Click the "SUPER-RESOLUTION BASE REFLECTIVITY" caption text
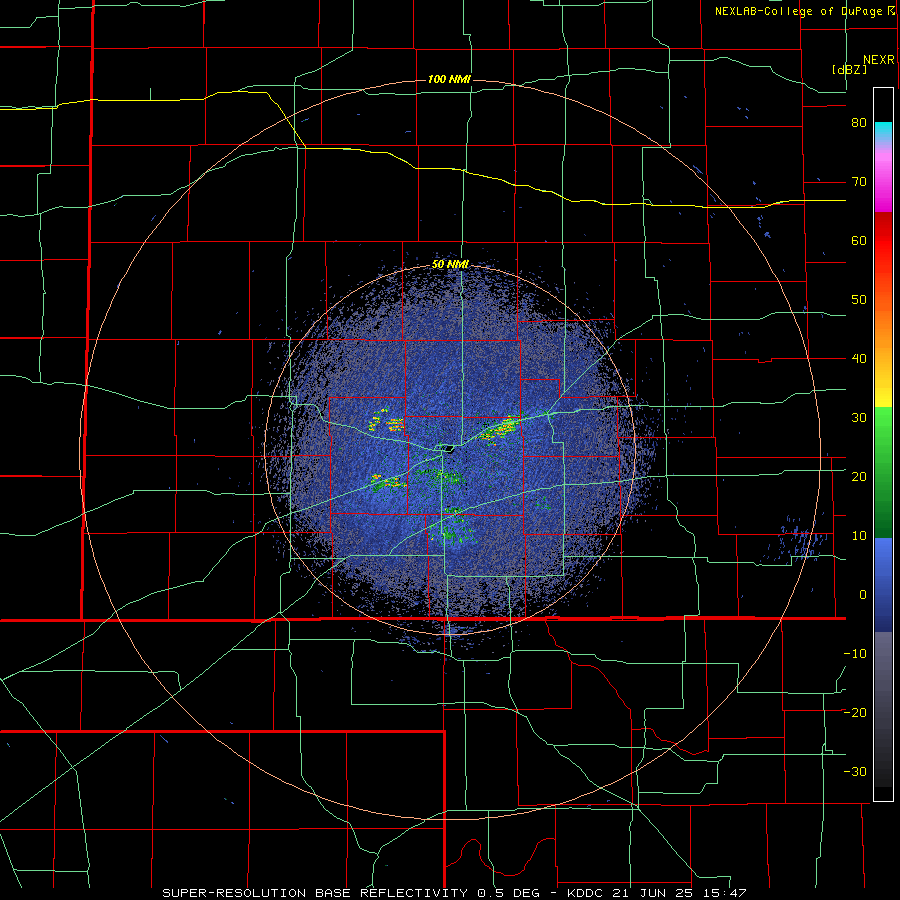Image resolution: width=900 pixels, height=900 pixels. 314,893
